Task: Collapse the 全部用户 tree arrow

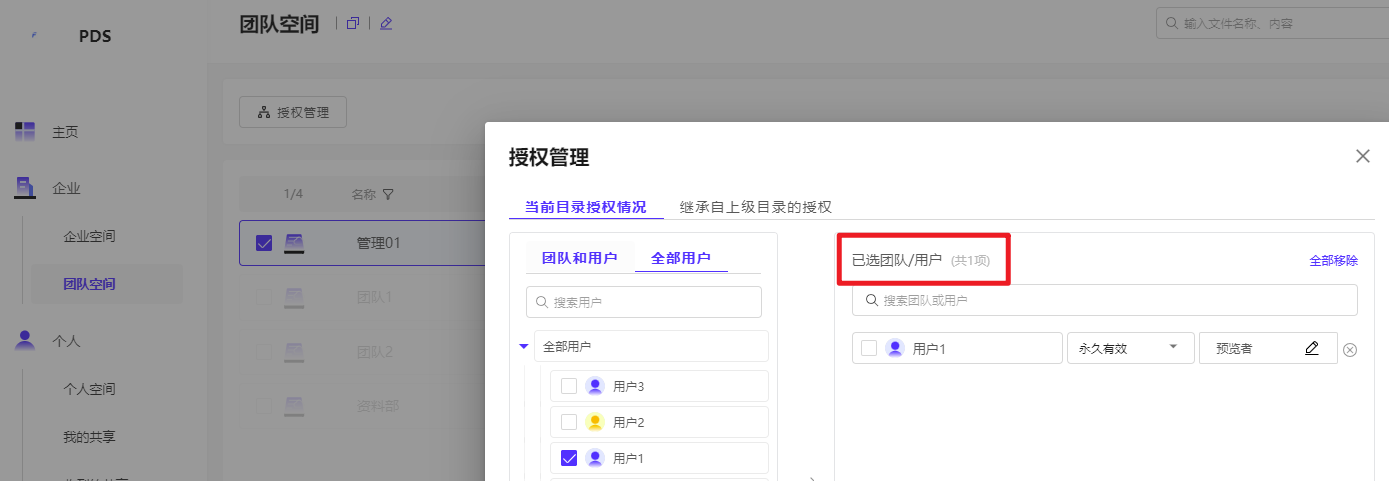Action: click(x=523, y=347)
